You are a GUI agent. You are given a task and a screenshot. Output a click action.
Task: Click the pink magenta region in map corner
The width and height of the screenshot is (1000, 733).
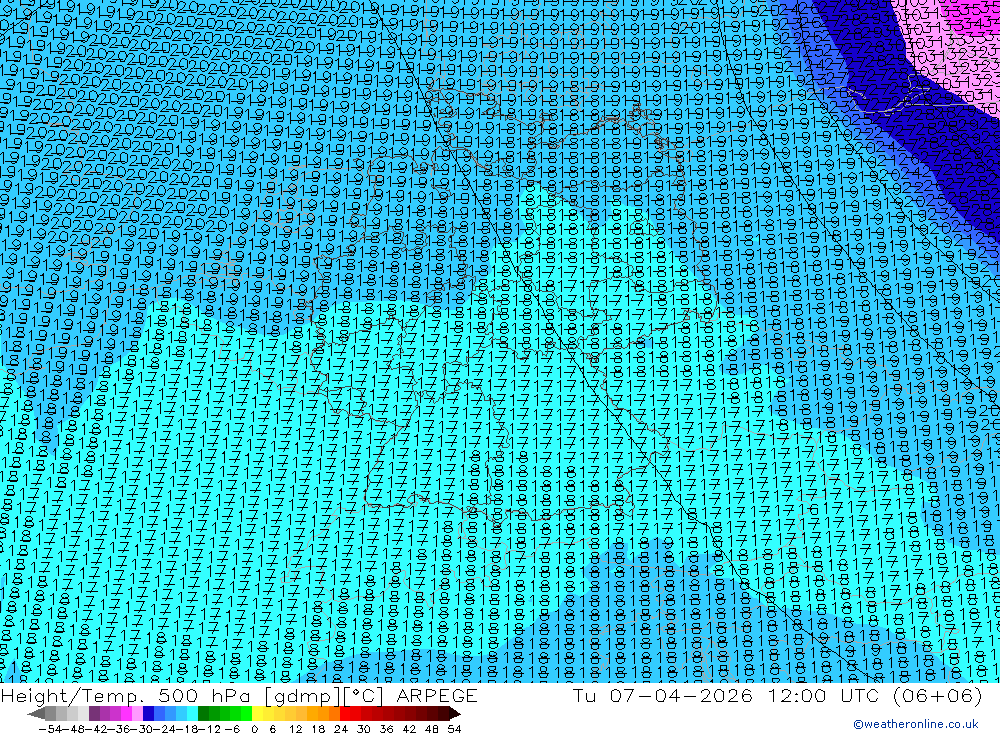click(x=957, y=38)
